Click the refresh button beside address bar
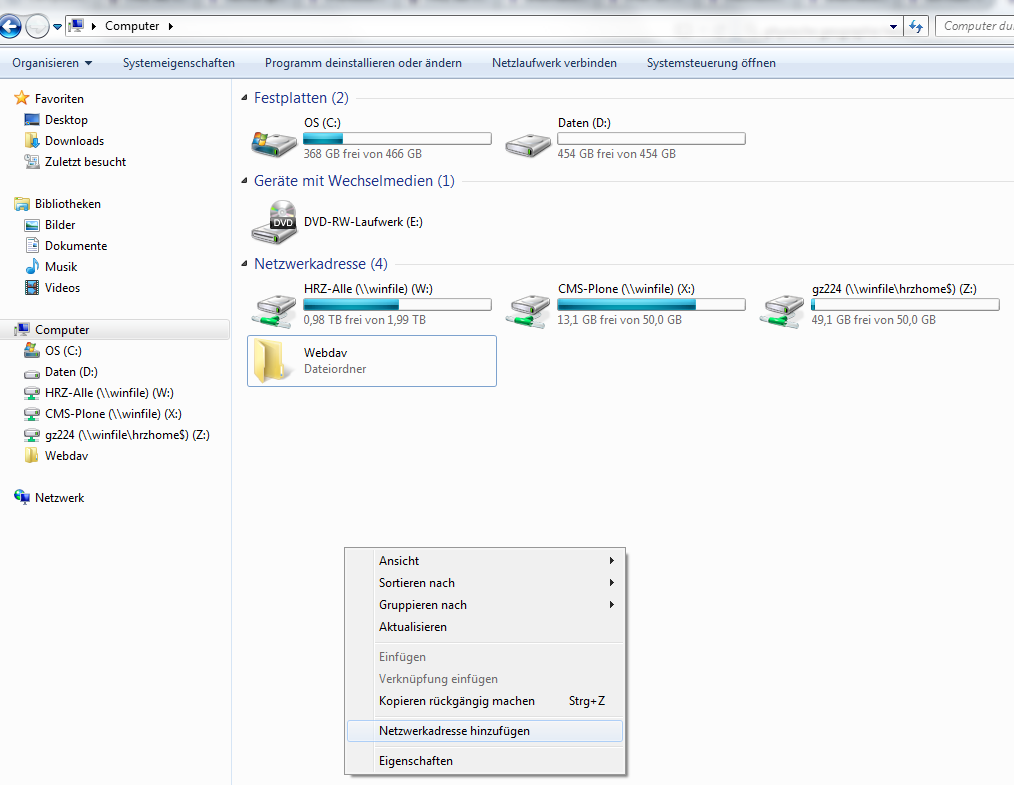Viewport: 1014px width, 785px height. (916, 27)
